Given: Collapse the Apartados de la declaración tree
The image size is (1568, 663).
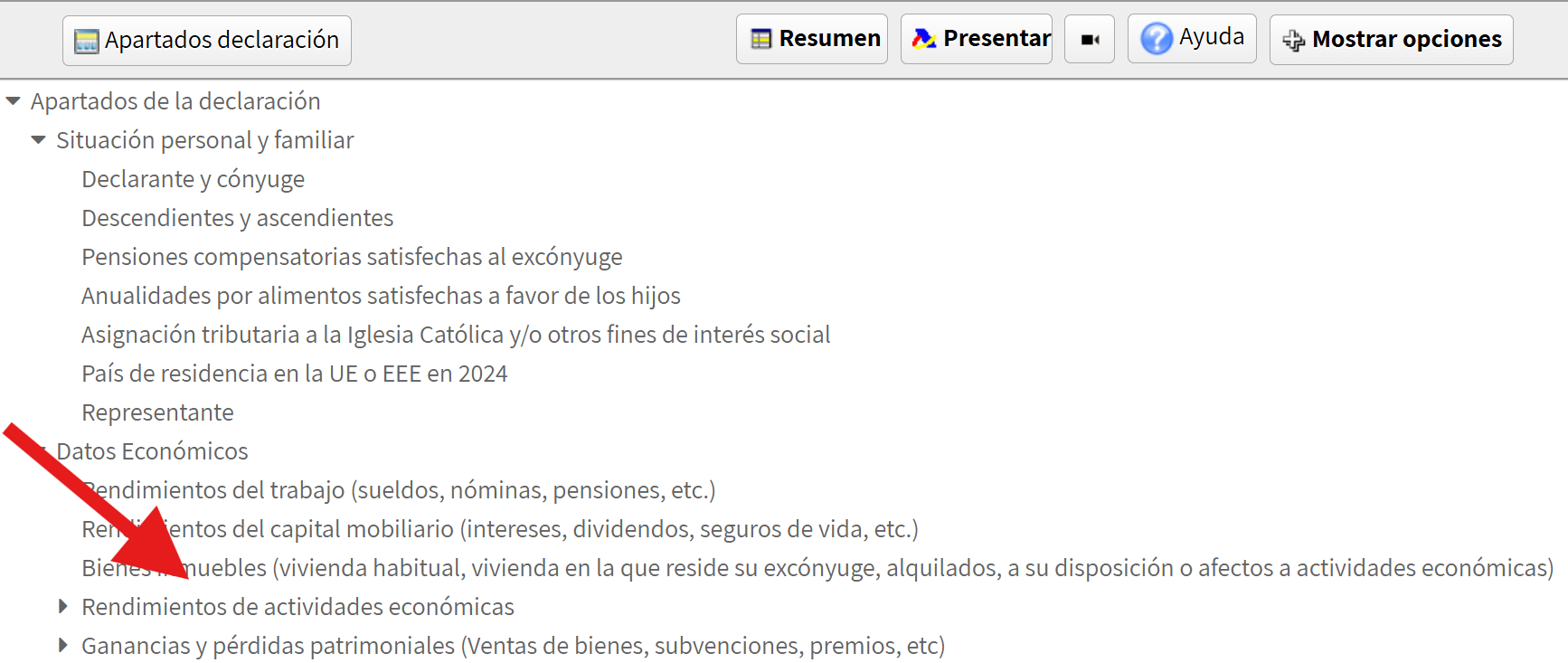Looking at the screenshot, I should (x=14, y=101).
